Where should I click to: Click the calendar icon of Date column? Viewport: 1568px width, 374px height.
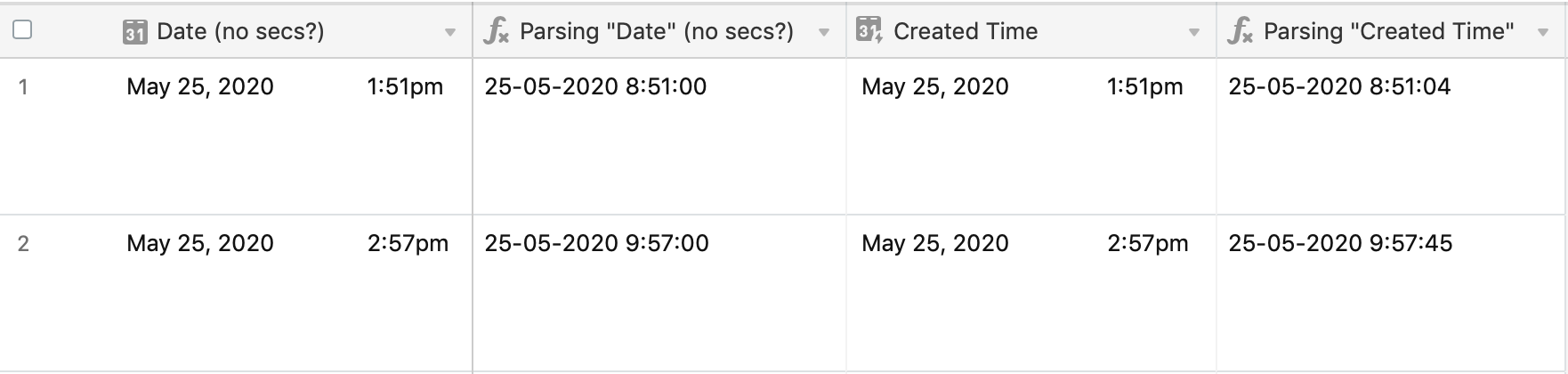pos(134,32)
